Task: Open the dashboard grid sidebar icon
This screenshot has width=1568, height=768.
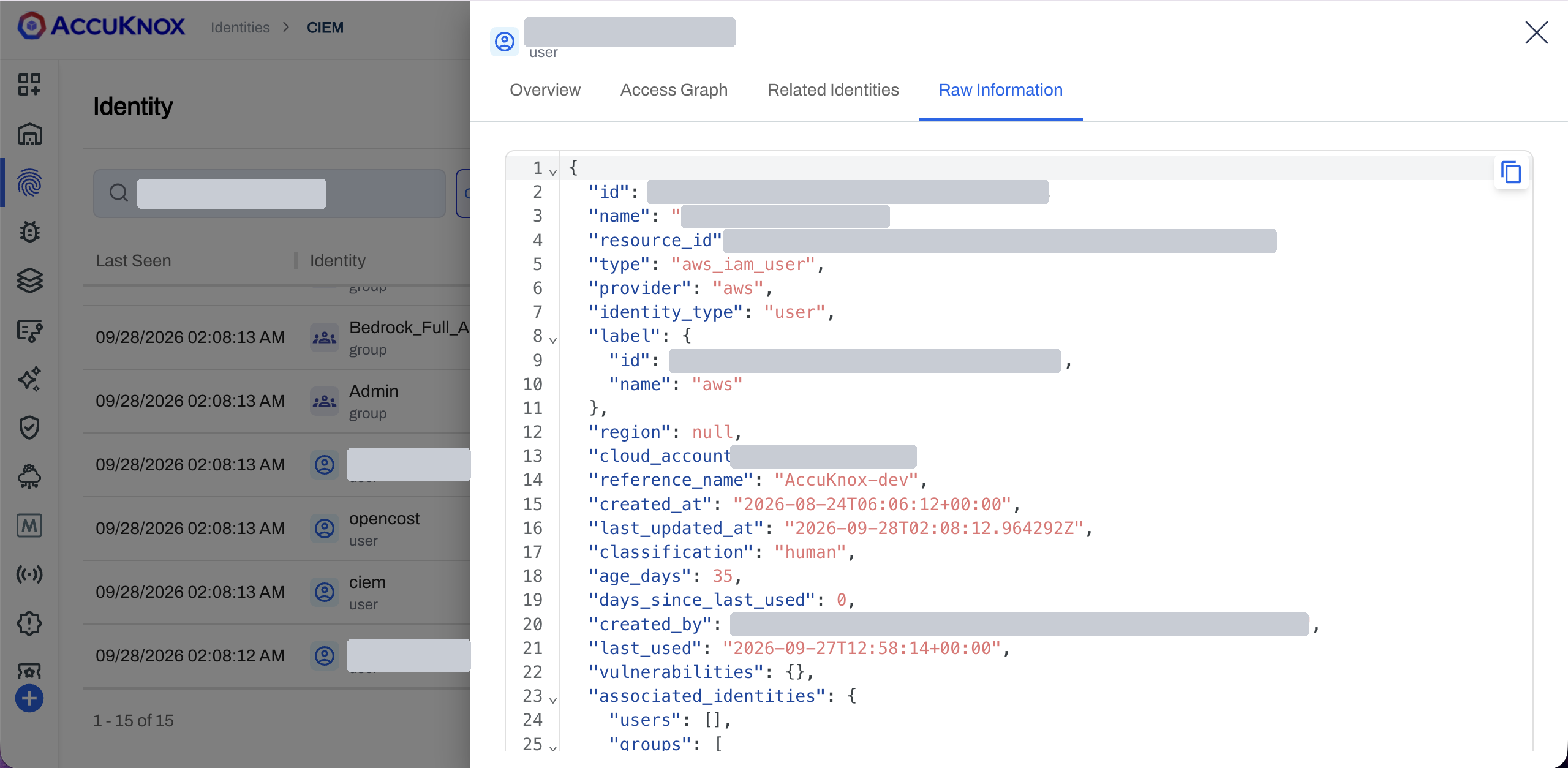Action: click(x=29, y=85)
